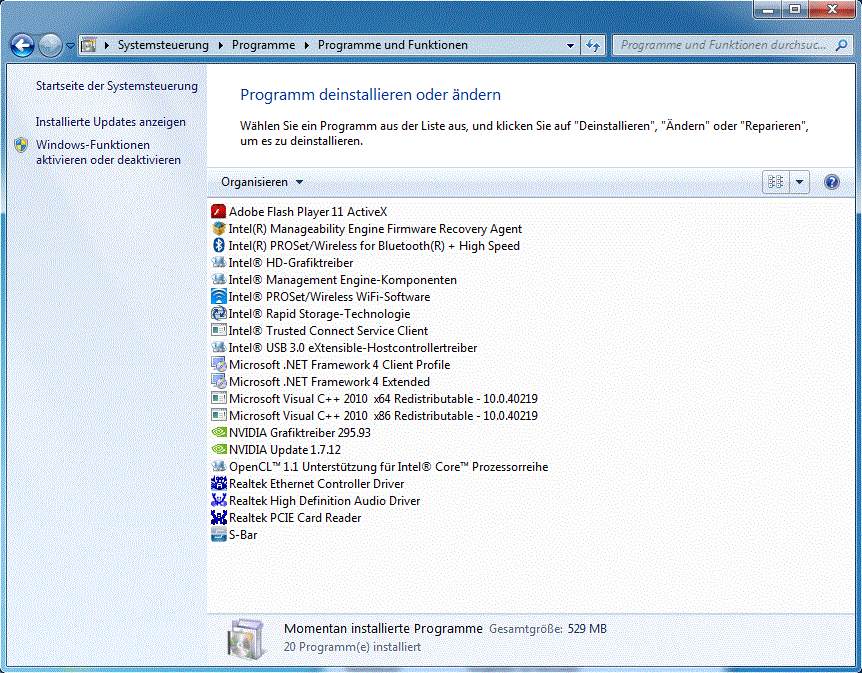
Task: Navigate to Systemsteuerung in the breadcrumb
Action: tap(163, 45)
